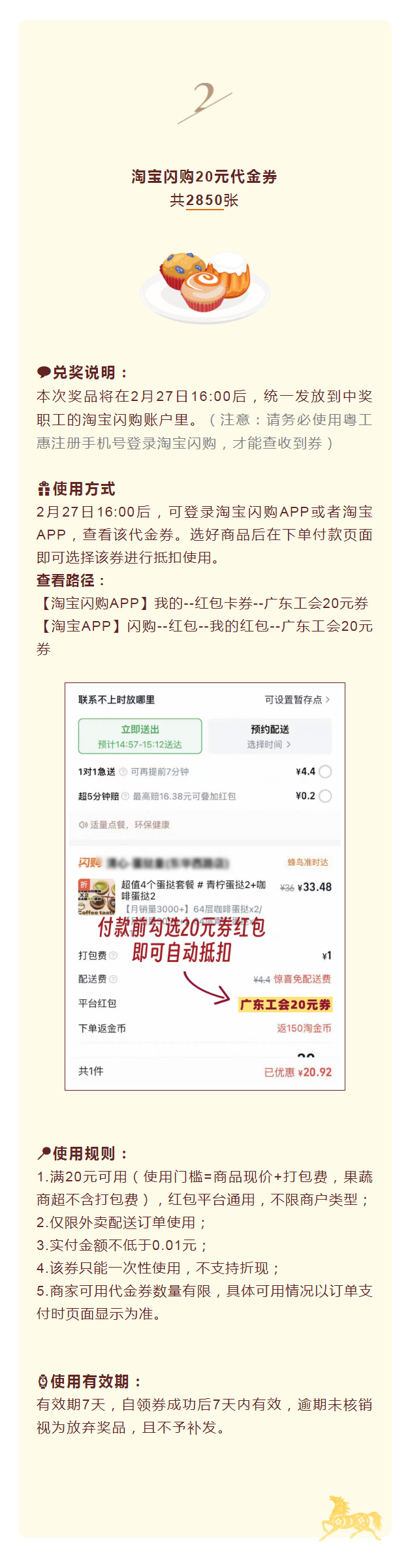The image size is (410, 1568).
Task: Click the pastry plate illustration
Action: point(205,287)
